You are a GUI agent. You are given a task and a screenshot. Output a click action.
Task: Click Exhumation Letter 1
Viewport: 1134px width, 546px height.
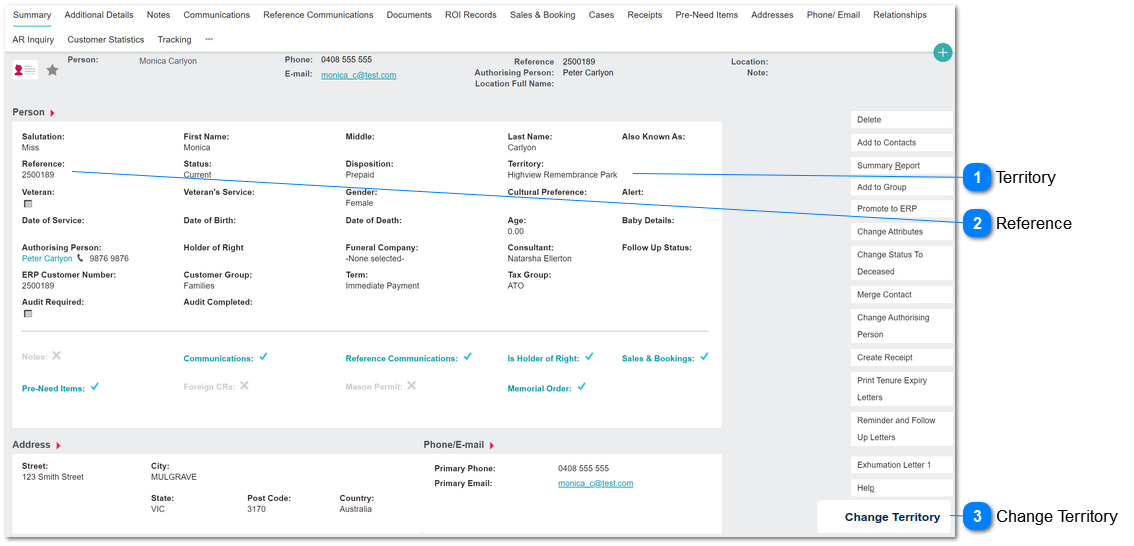pyautogui.click(x=902, y=465)
